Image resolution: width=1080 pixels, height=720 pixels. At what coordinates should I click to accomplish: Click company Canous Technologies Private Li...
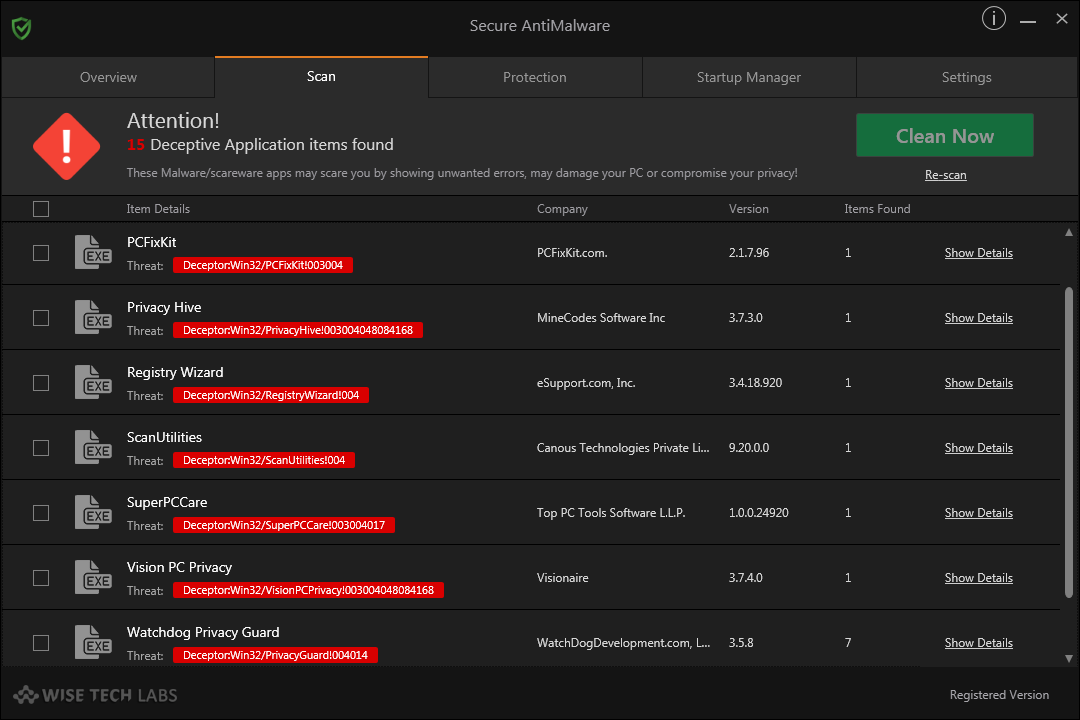(x=623, y=448)
